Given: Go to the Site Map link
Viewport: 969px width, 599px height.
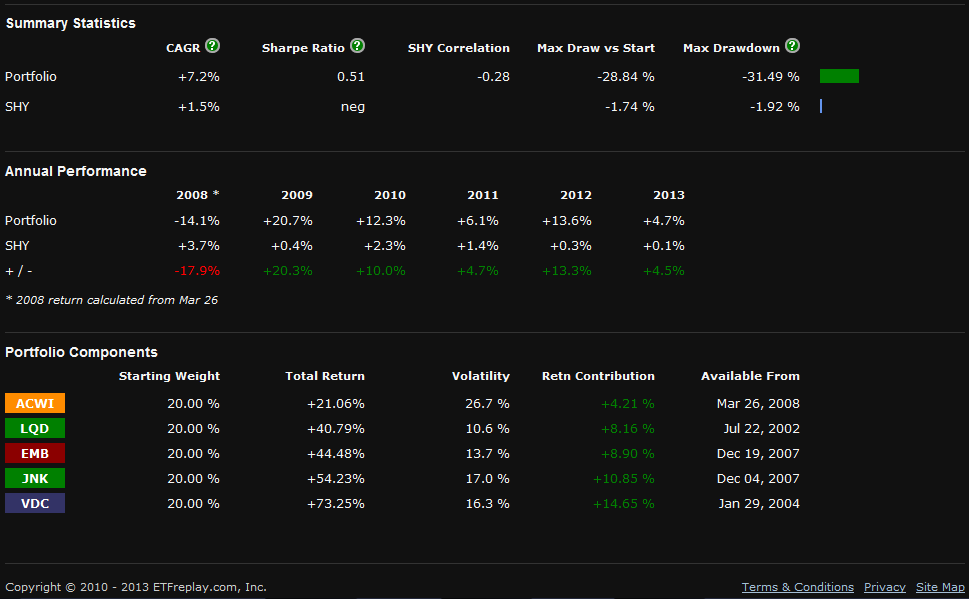Looking at the screenshot, I should [x=940, y=587].
